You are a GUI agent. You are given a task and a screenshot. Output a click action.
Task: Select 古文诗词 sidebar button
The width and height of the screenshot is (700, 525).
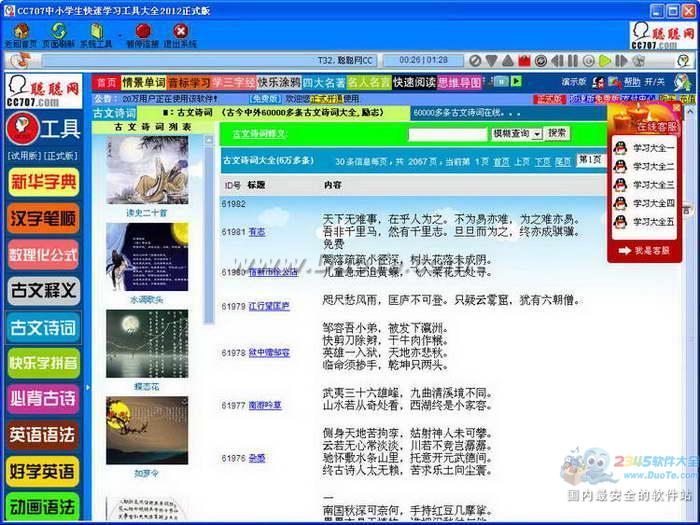44,327
